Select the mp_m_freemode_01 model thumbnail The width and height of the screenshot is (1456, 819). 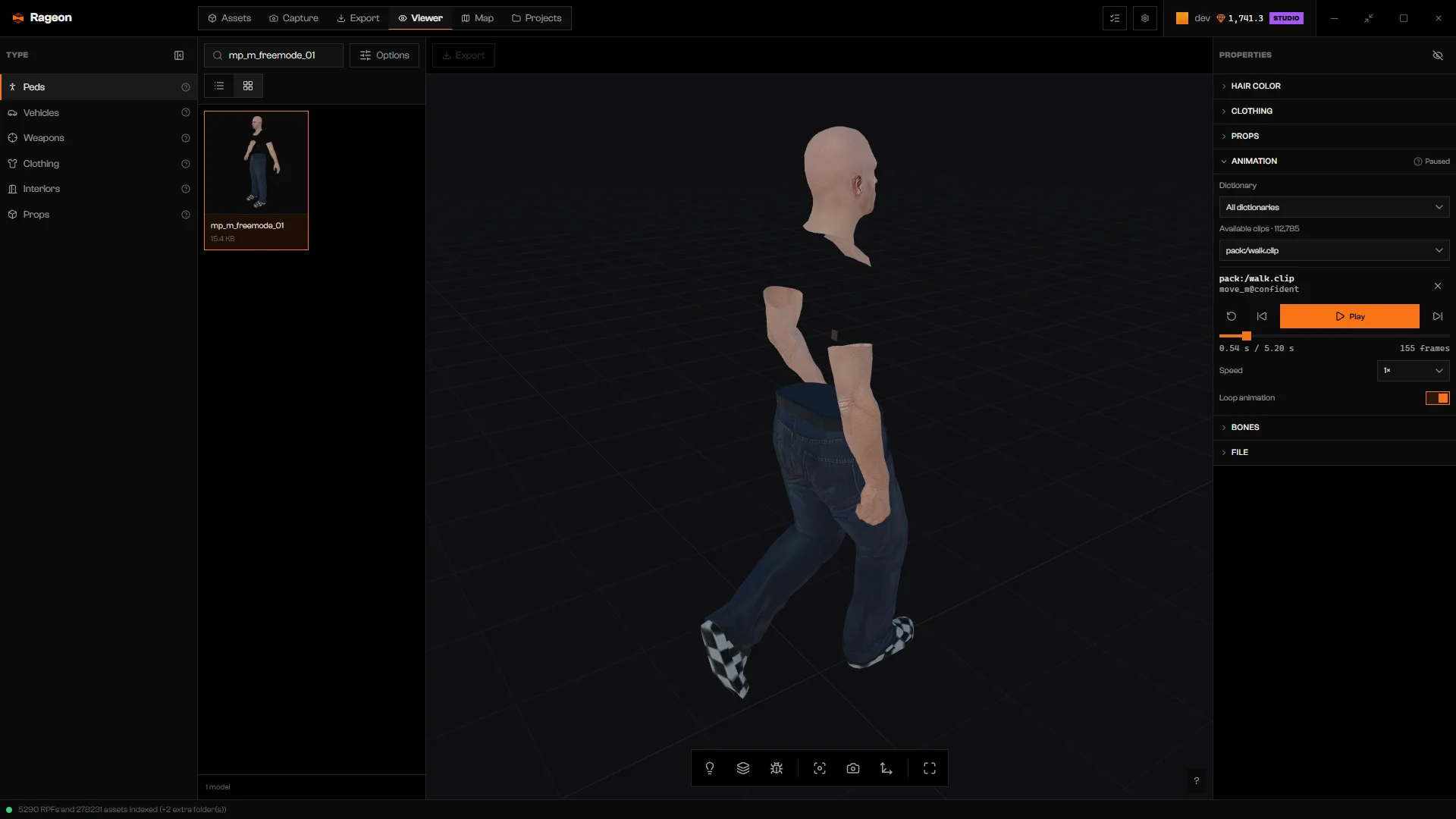256,180
